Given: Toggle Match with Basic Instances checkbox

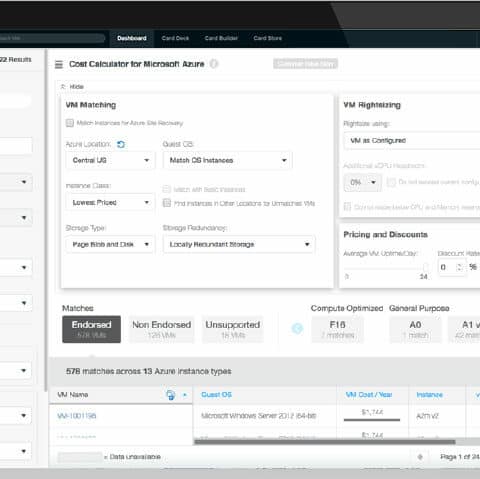Looking at the screenshot, I should click(166, 189).
